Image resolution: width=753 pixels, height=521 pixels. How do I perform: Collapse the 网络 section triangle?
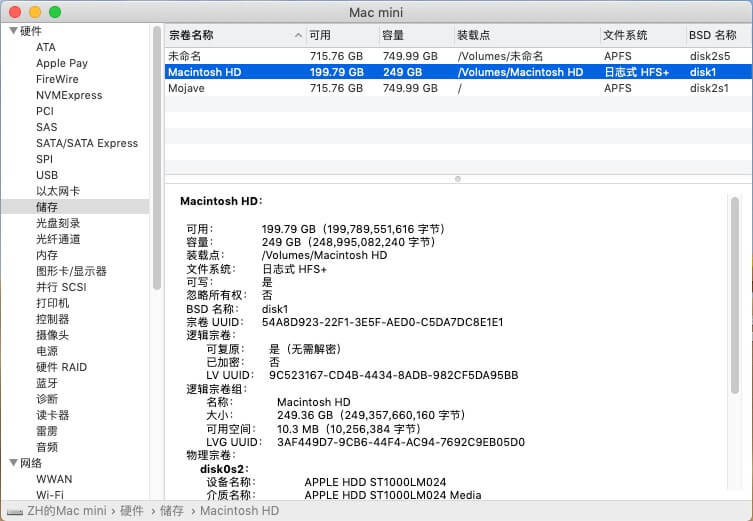13,463
